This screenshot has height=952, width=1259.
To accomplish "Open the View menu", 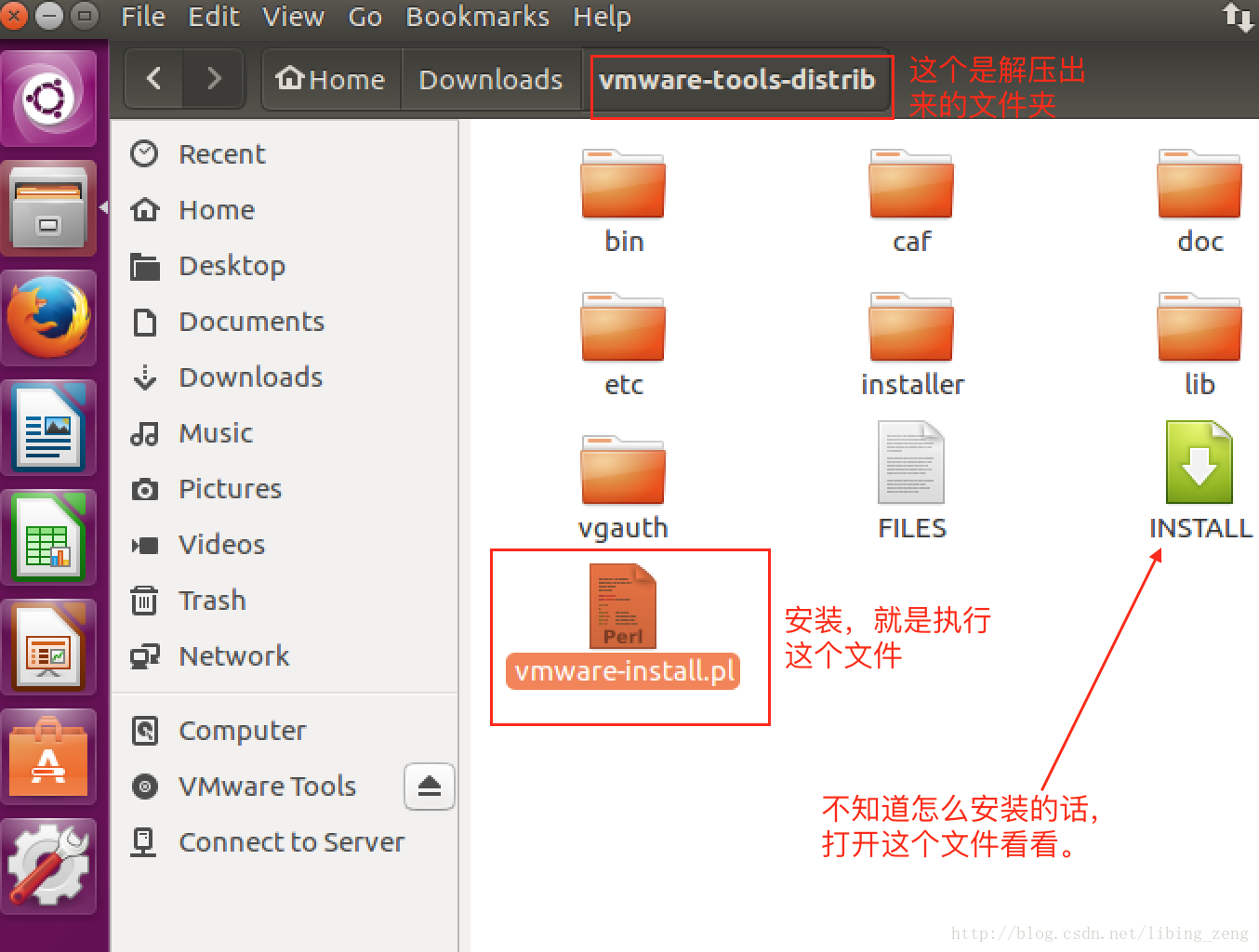I will (x=293, y=17).
